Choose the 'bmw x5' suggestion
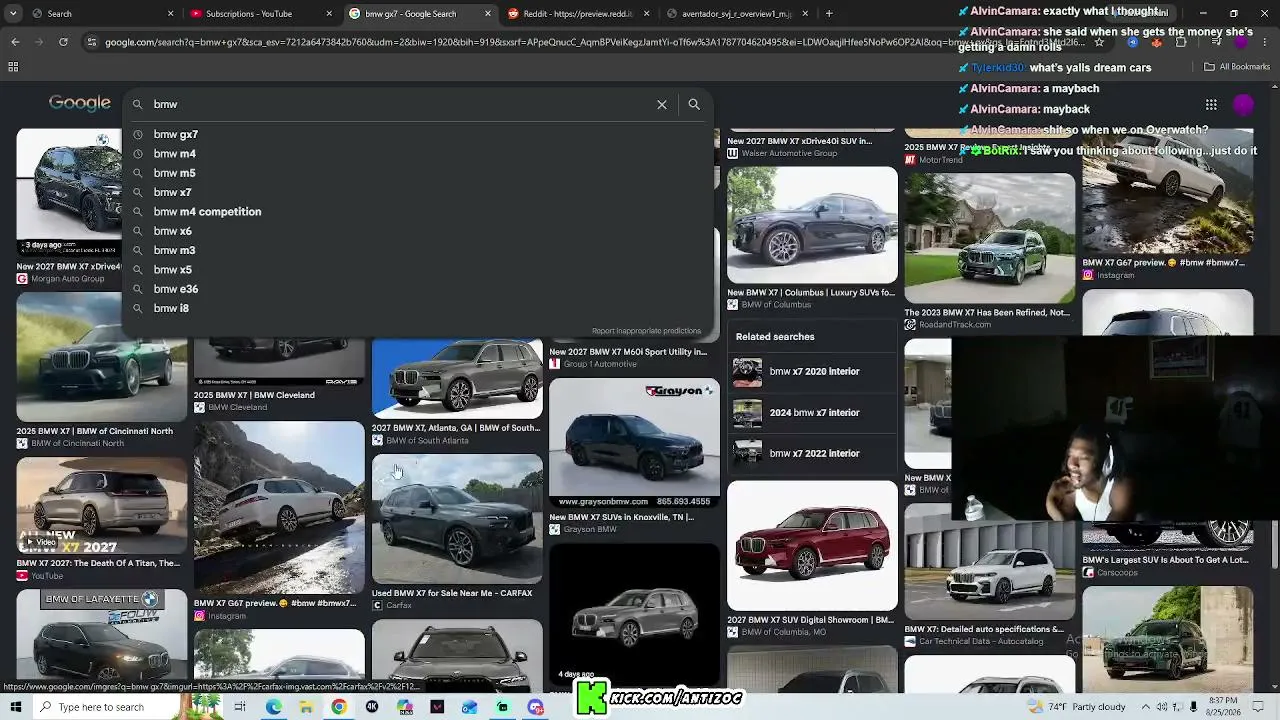 pos(418,270)
